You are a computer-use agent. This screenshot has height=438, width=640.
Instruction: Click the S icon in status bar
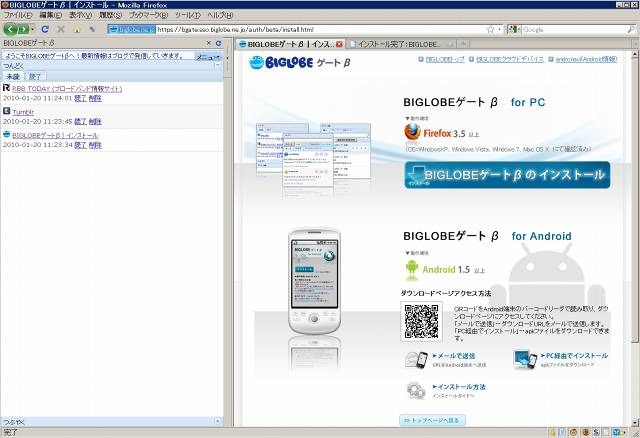[596, 433]
